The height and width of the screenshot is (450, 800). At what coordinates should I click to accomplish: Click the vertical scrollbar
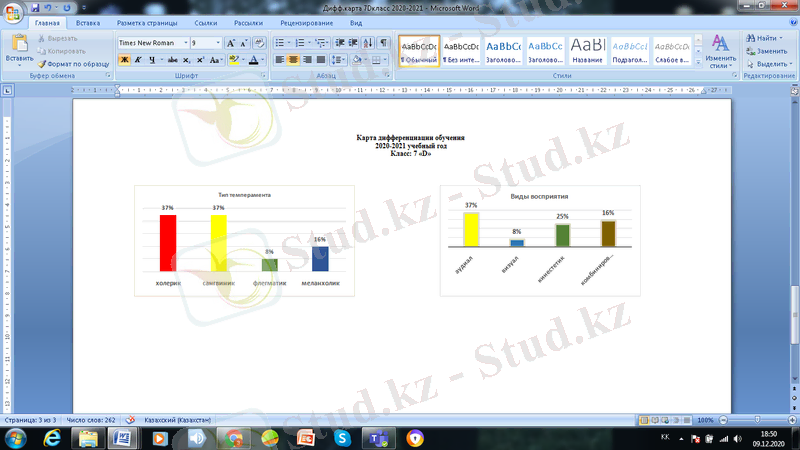point(794,314)
